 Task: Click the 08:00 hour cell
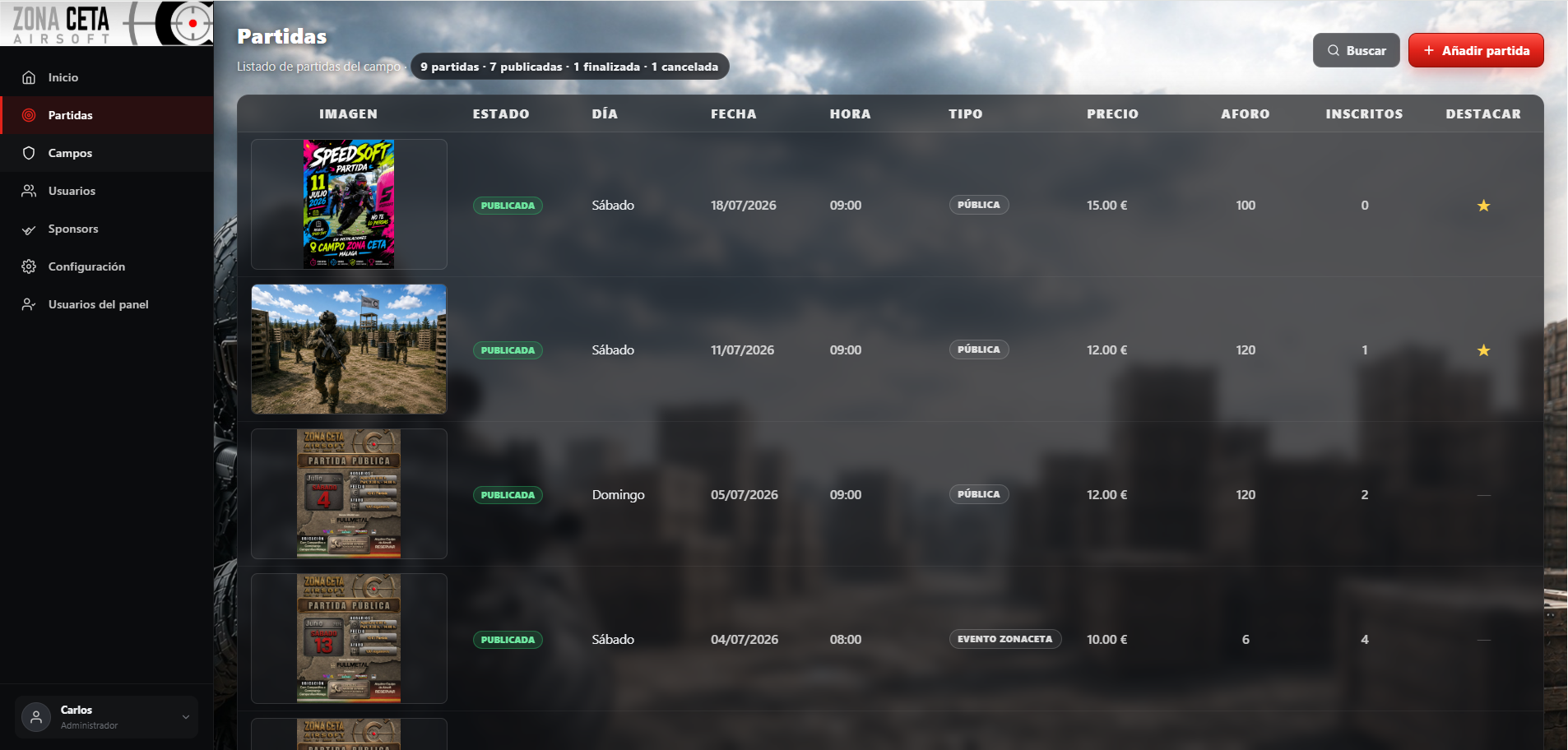pyautogui.click(x=846, y=640)
